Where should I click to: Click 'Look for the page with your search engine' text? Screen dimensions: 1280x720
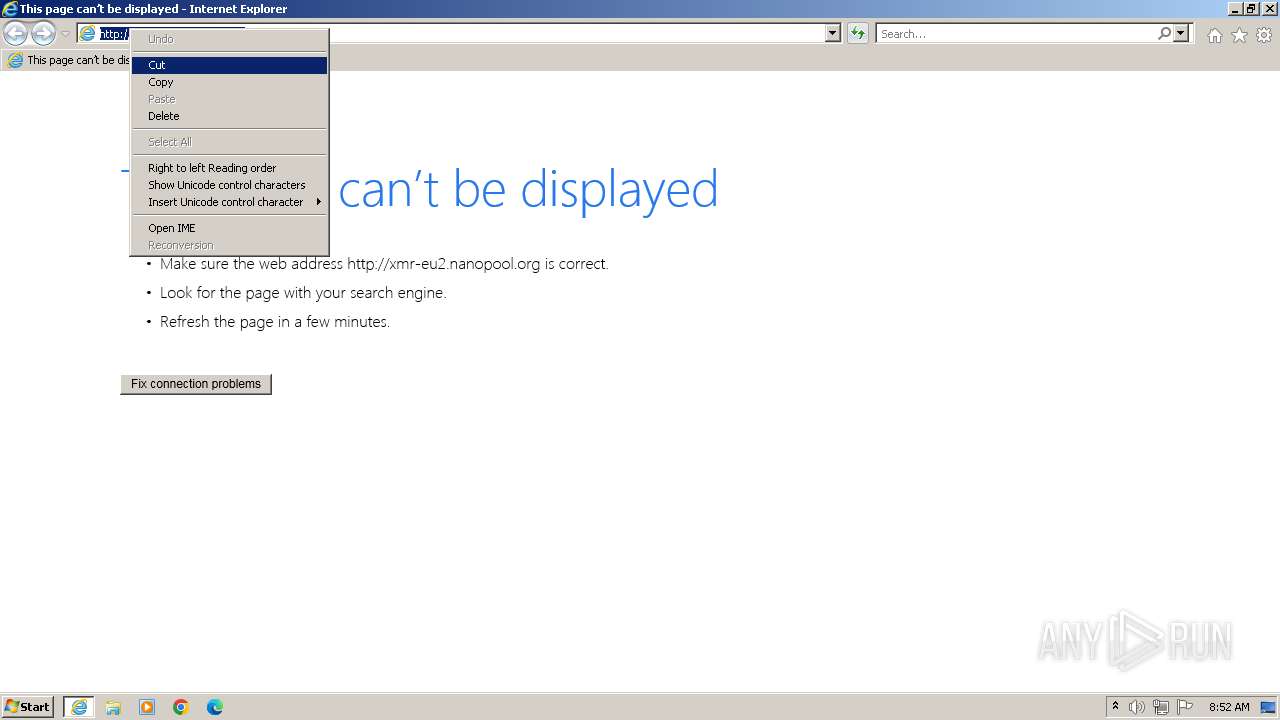(x=303, y=293)
